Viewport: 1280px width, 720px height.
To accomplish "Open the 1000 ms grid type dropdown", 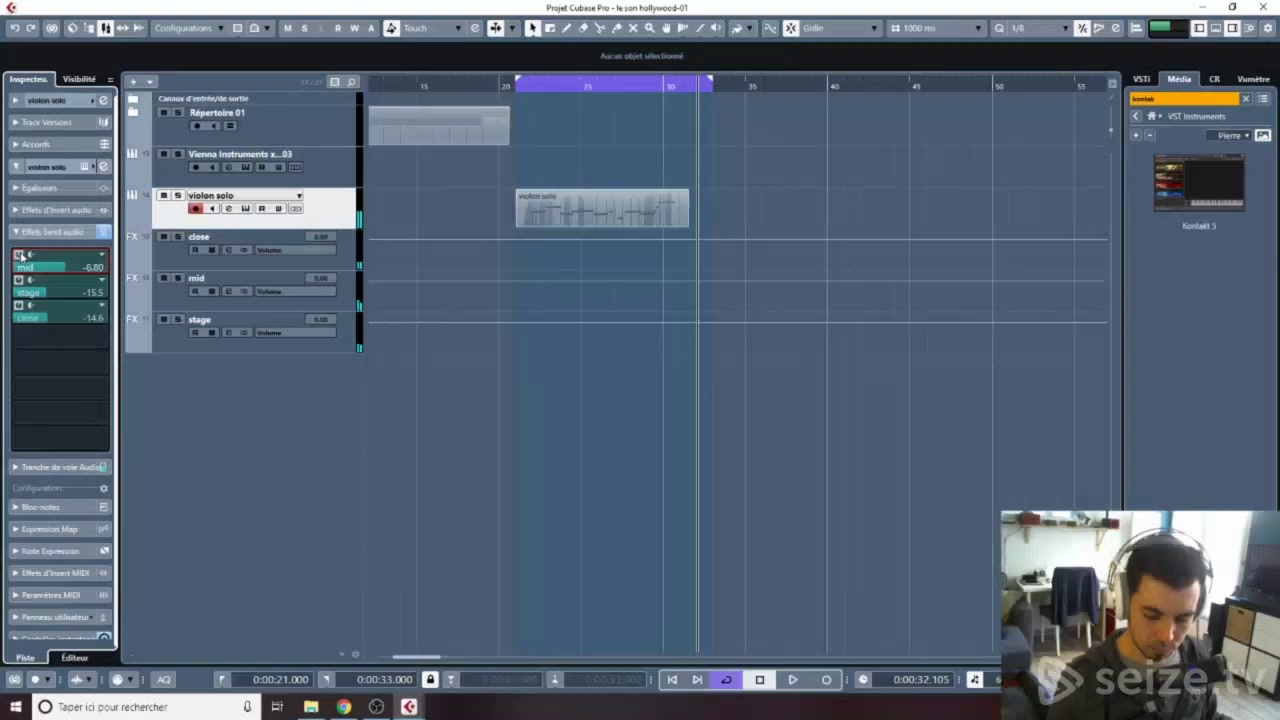I will [938, 28].
